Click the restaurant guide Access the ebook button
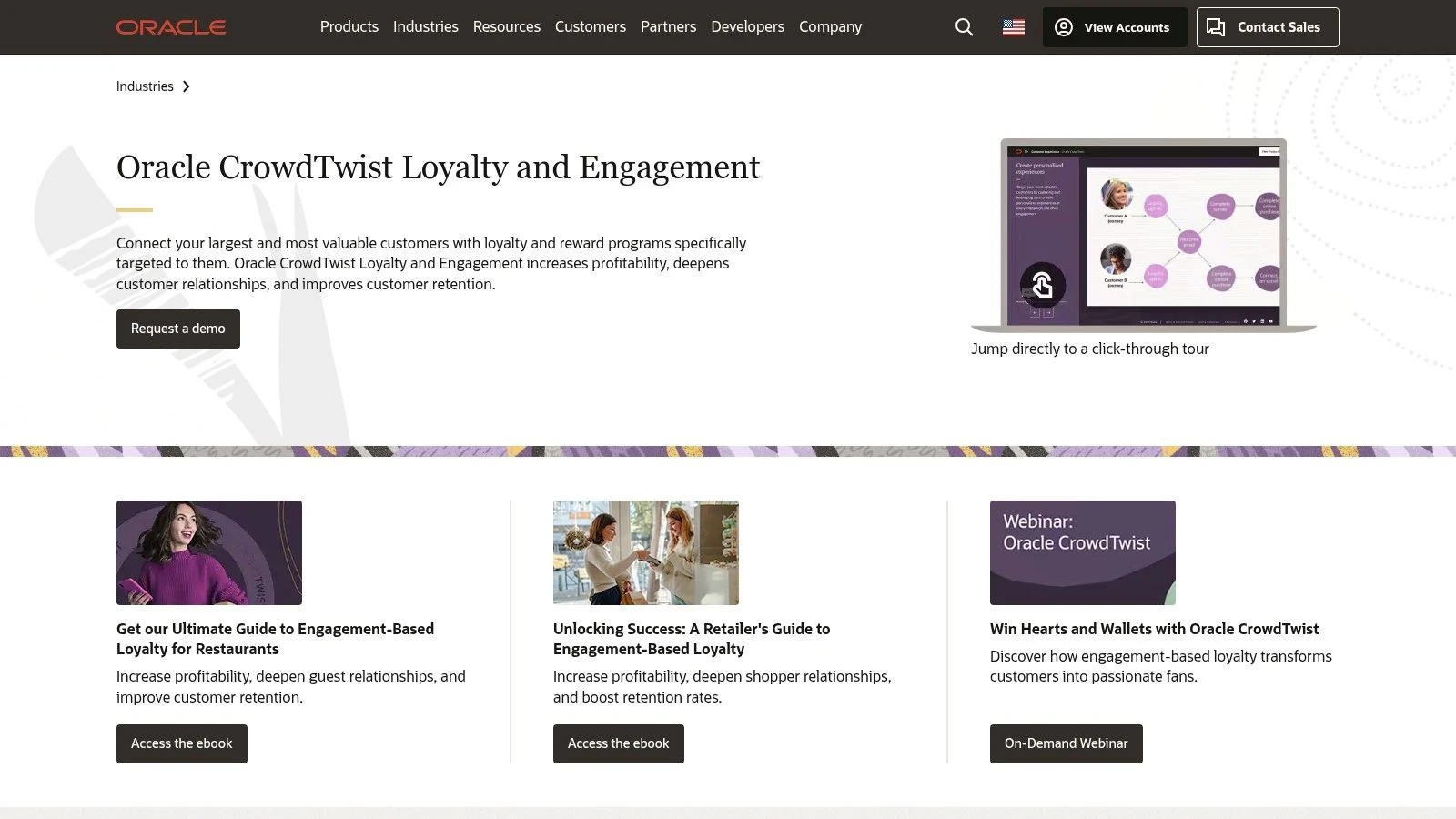The height and width of the screenshot is (819, 1456). pos(181,743)
